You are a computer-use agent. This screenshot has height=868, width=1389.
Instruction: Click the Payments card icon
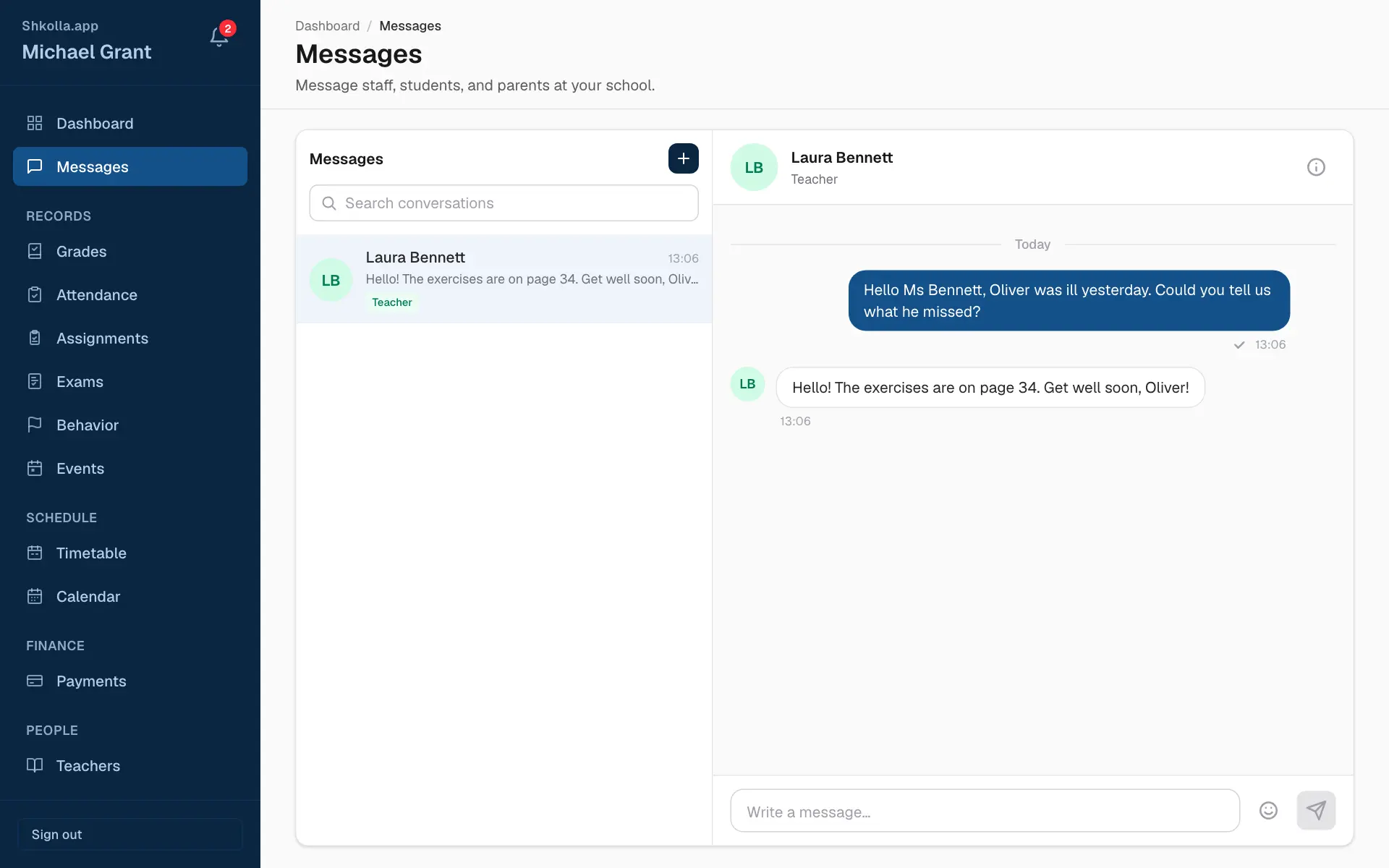[x=35, y=681]
